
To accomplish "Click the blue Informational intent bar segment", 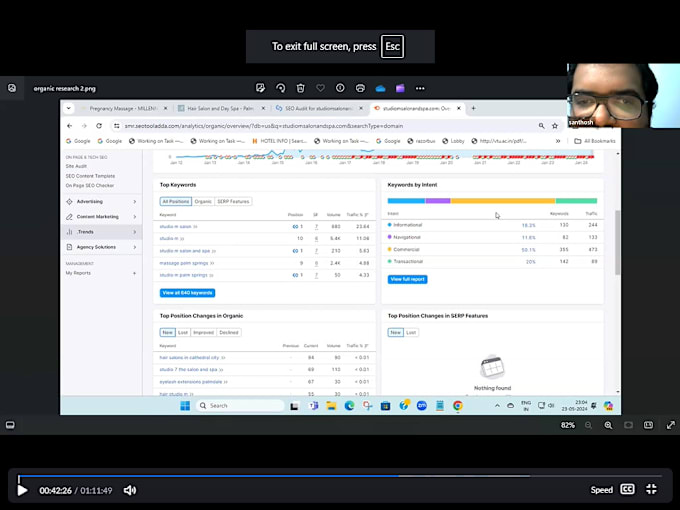I will point(406,201).
